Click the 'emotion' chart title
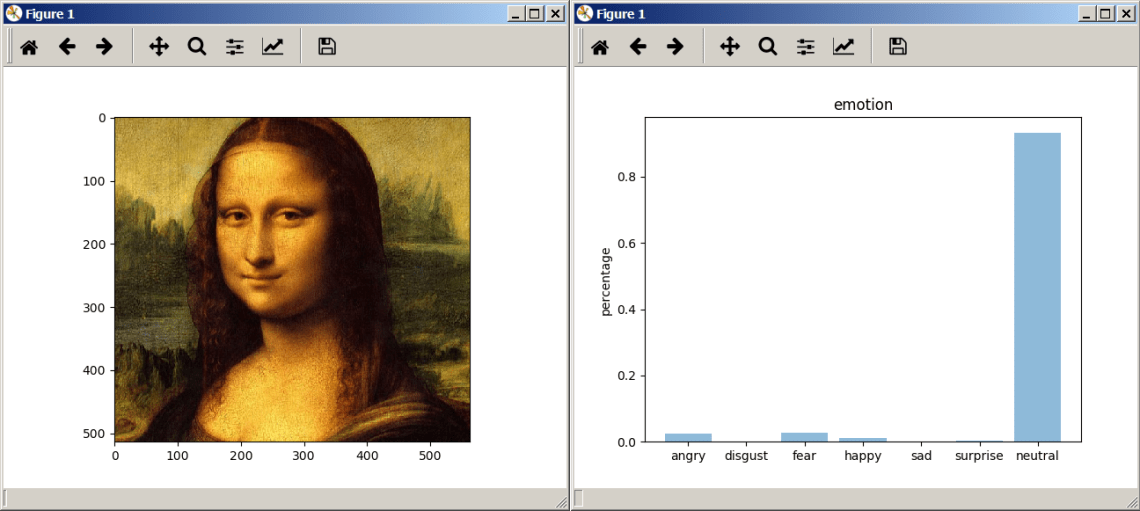 tap(863, 105)
